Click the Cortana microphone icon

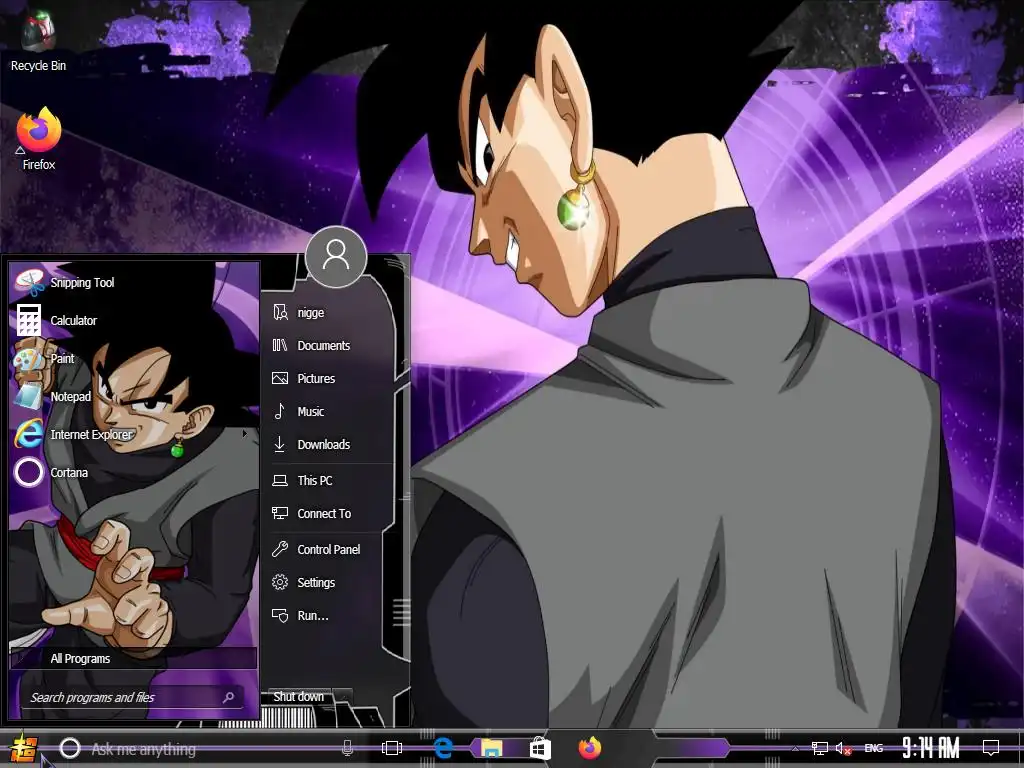347,748
